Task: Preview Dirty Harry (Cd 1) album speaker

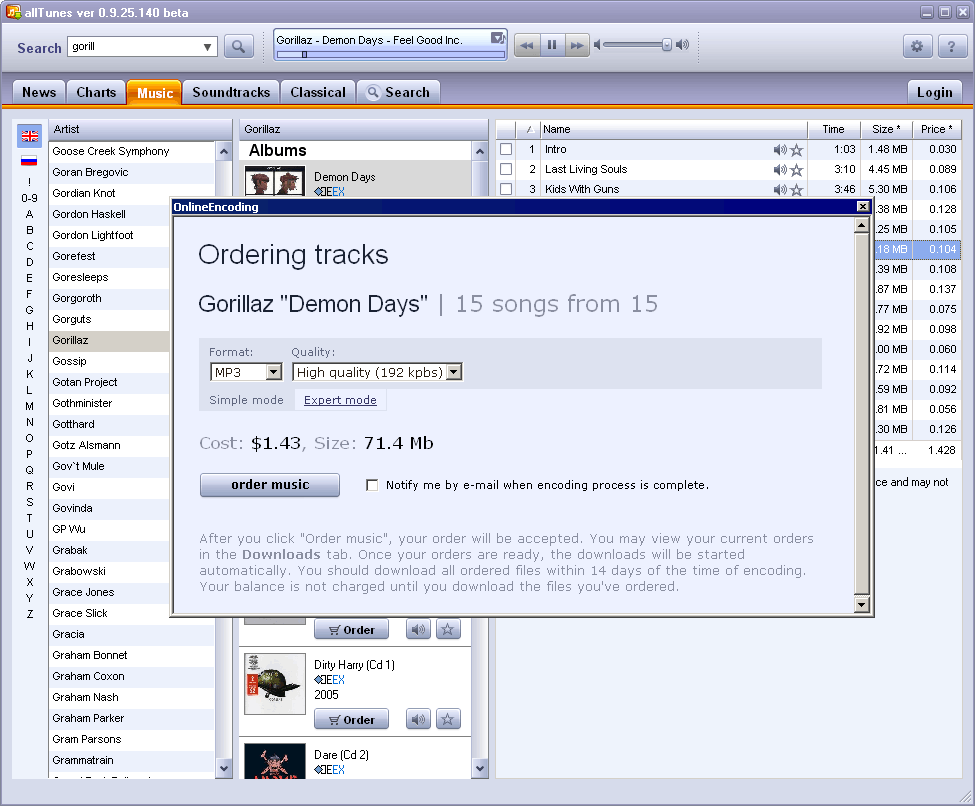Action: pos(418,720)
